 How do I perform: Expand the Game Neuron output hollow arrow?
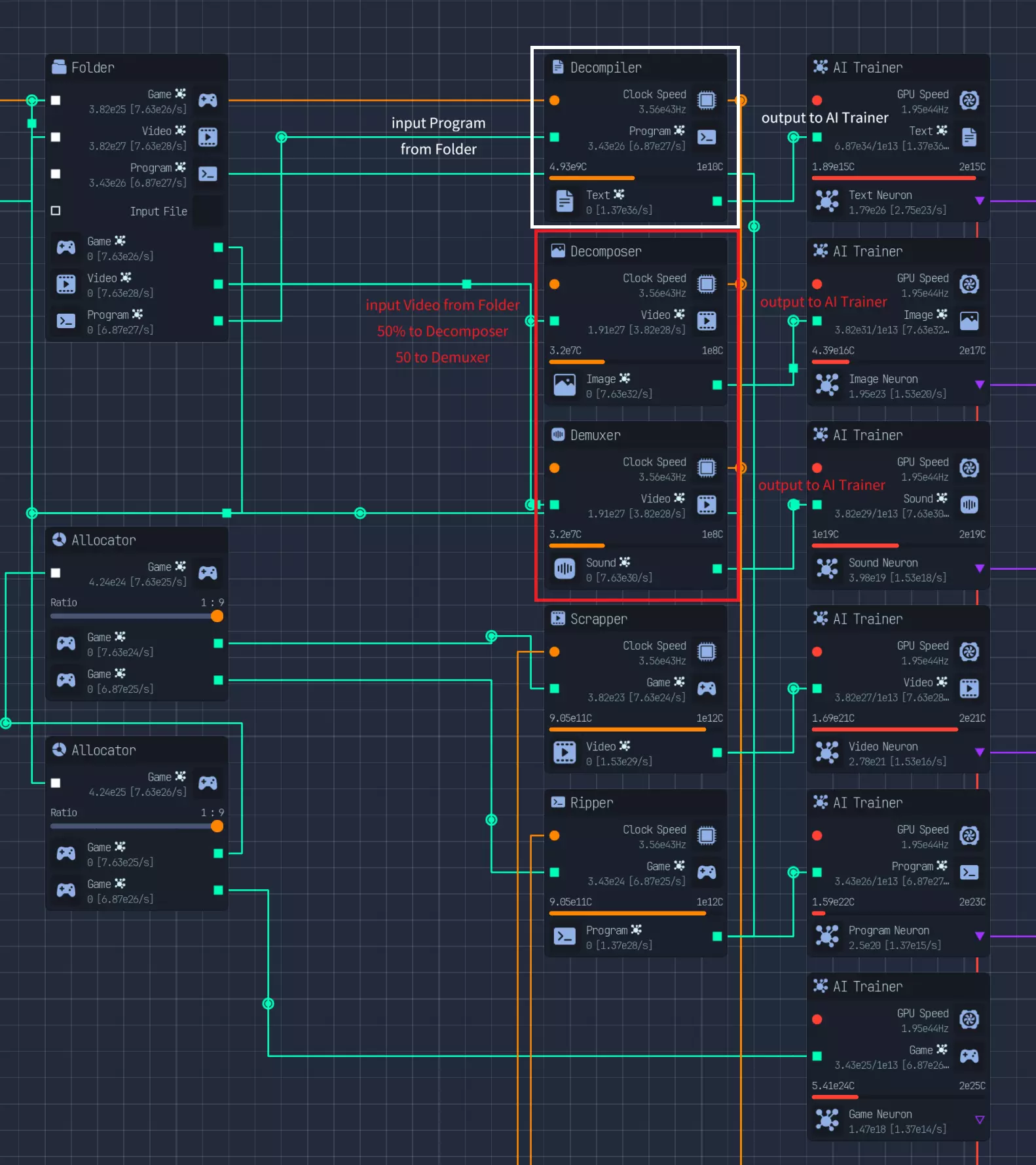980,1120
